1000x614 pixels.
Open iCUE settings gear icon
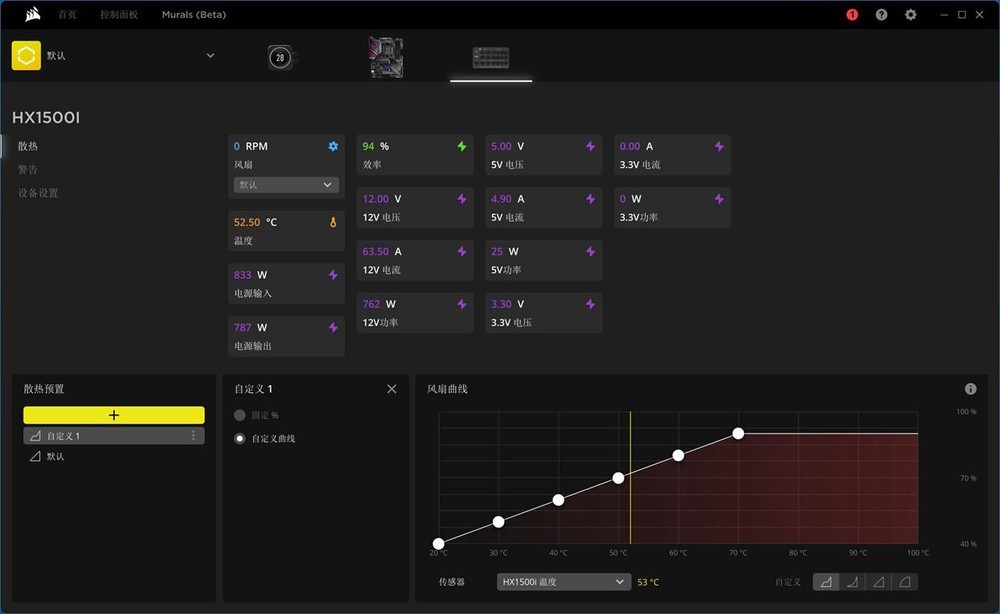coord(911,15)
